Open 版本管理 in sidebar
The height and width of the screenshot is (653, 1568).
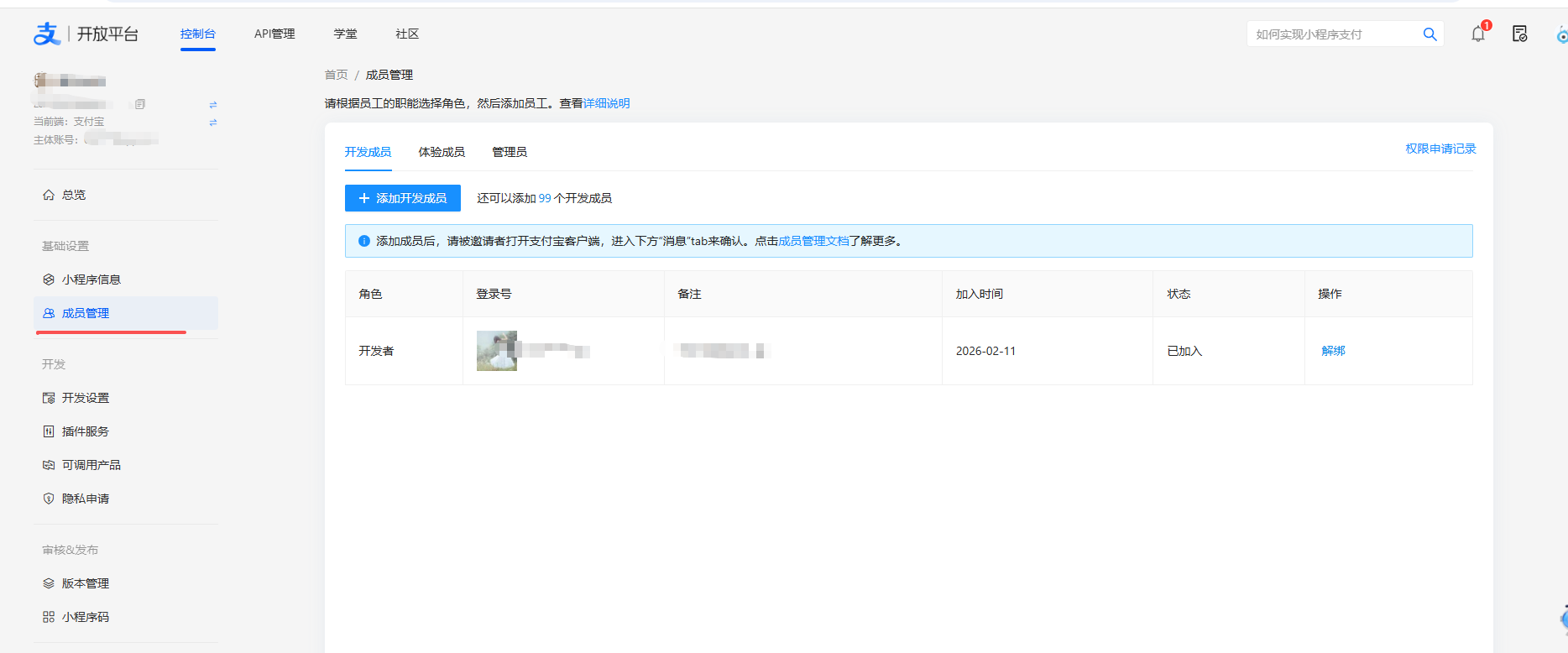click(85, 583)
